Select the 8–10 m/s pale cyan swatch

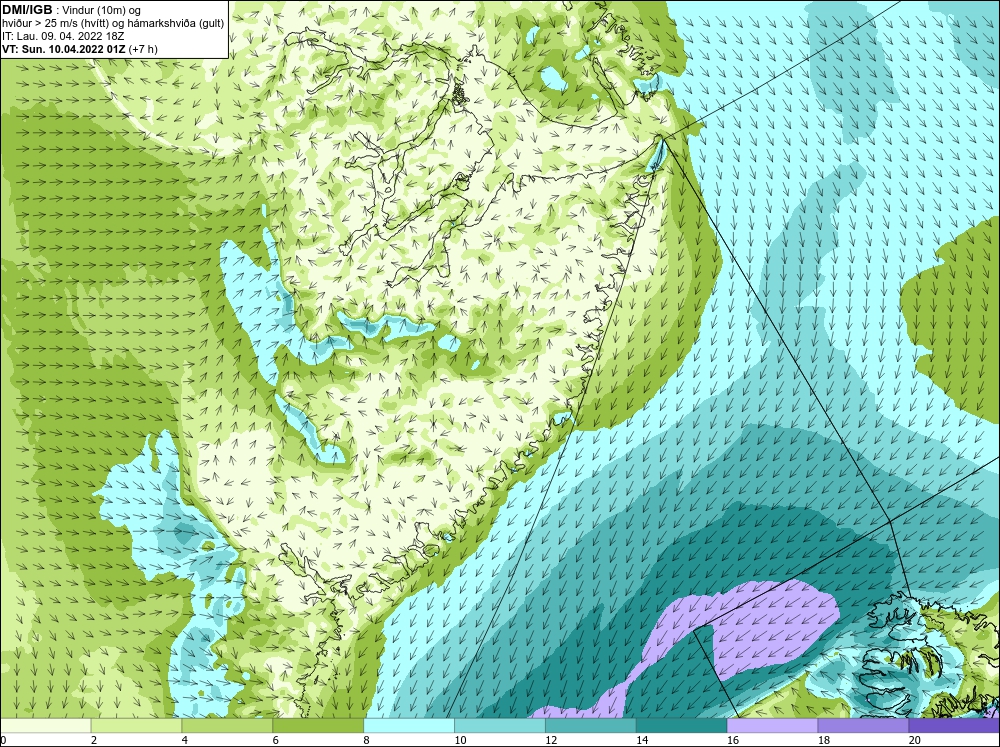pos(409,725)
